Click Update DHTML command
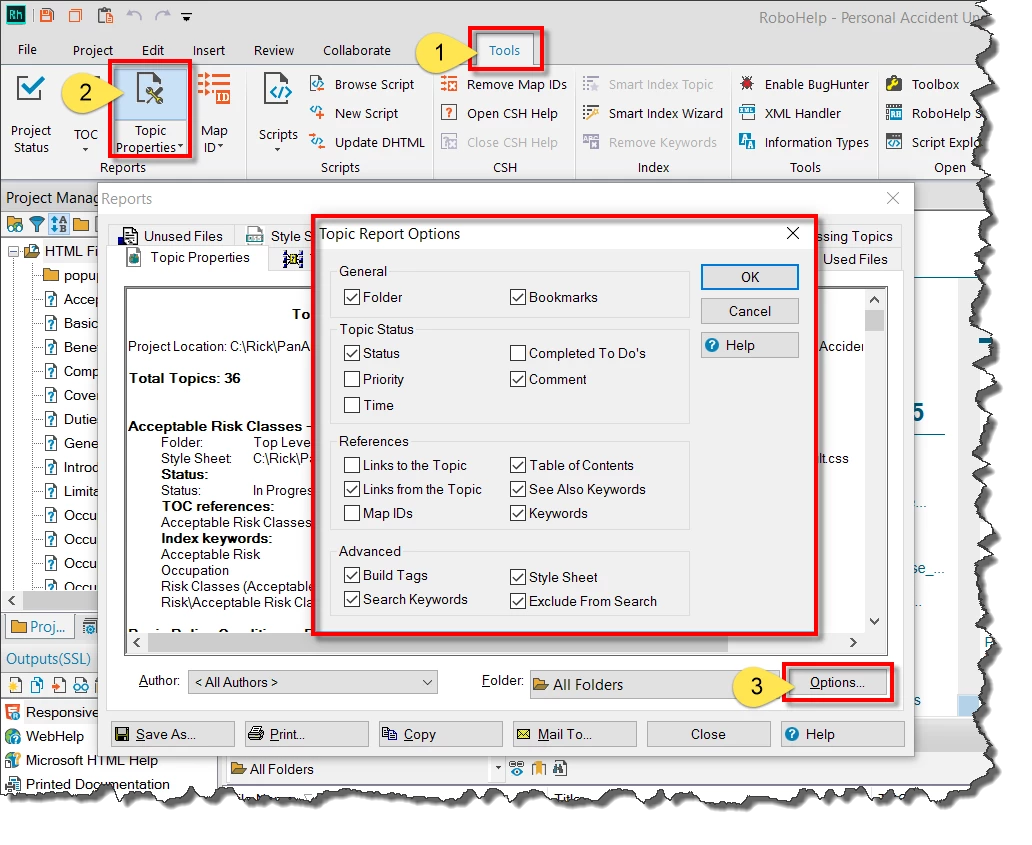Screen dimensions: 1032x845 tap(368, 142)
